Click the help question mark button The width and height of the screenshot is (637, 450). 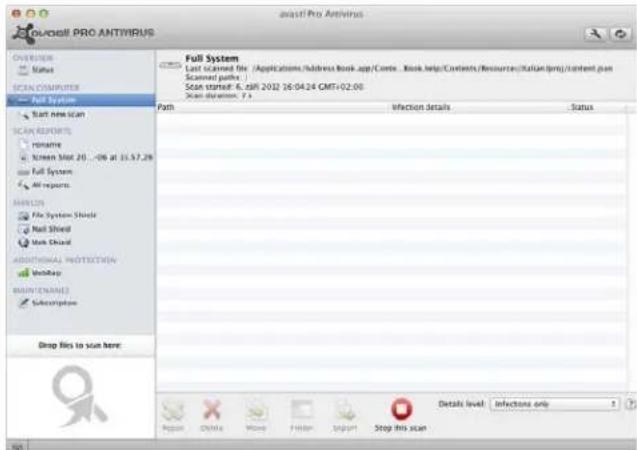coord(631,404)
